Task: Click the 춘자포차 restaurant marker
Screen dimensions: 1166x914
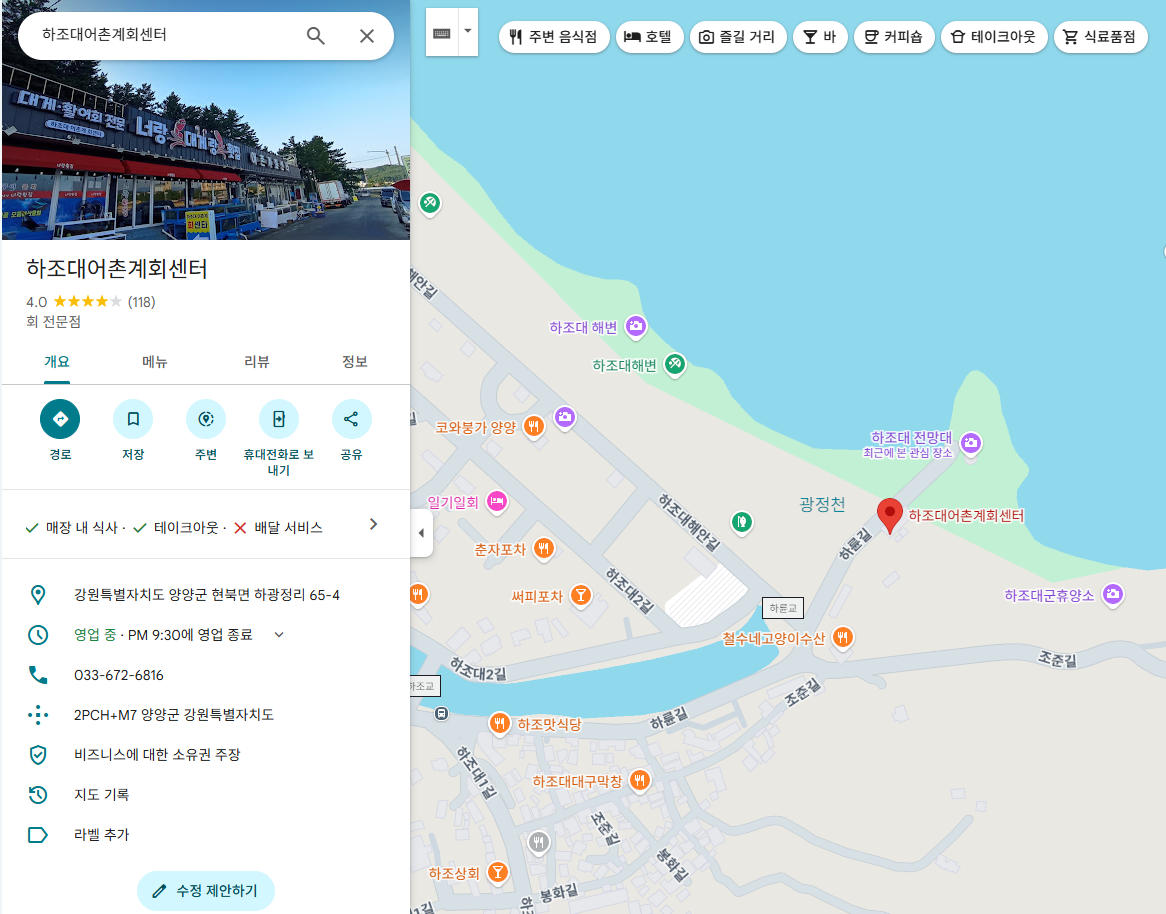Action: pos(544,549)
